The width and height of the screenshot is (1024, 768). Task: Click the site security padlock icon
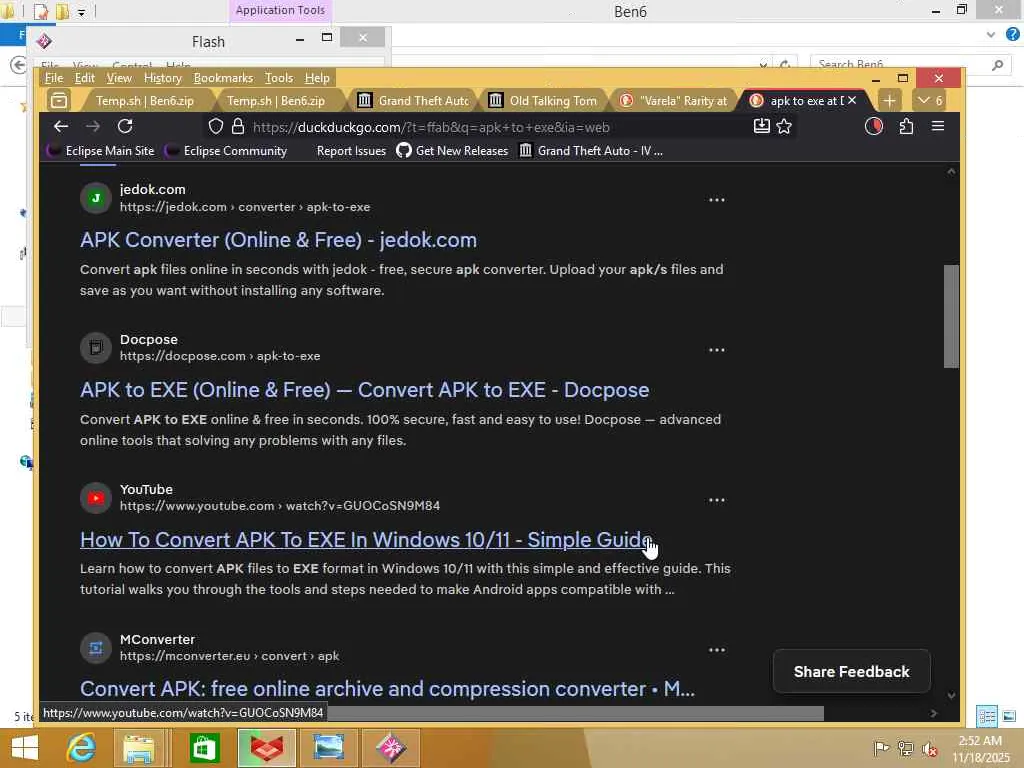(x=238, y=127)
